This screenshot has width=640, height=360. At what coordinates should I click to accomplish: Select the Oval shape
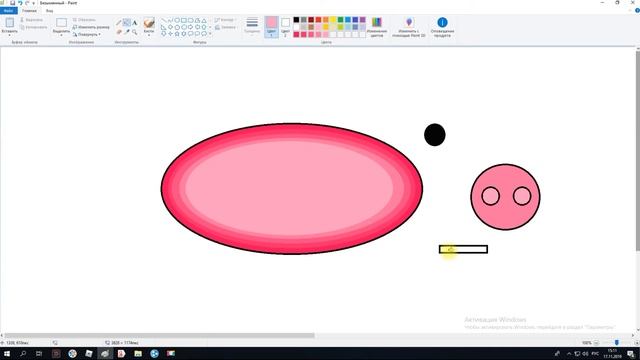click(177, 20)
